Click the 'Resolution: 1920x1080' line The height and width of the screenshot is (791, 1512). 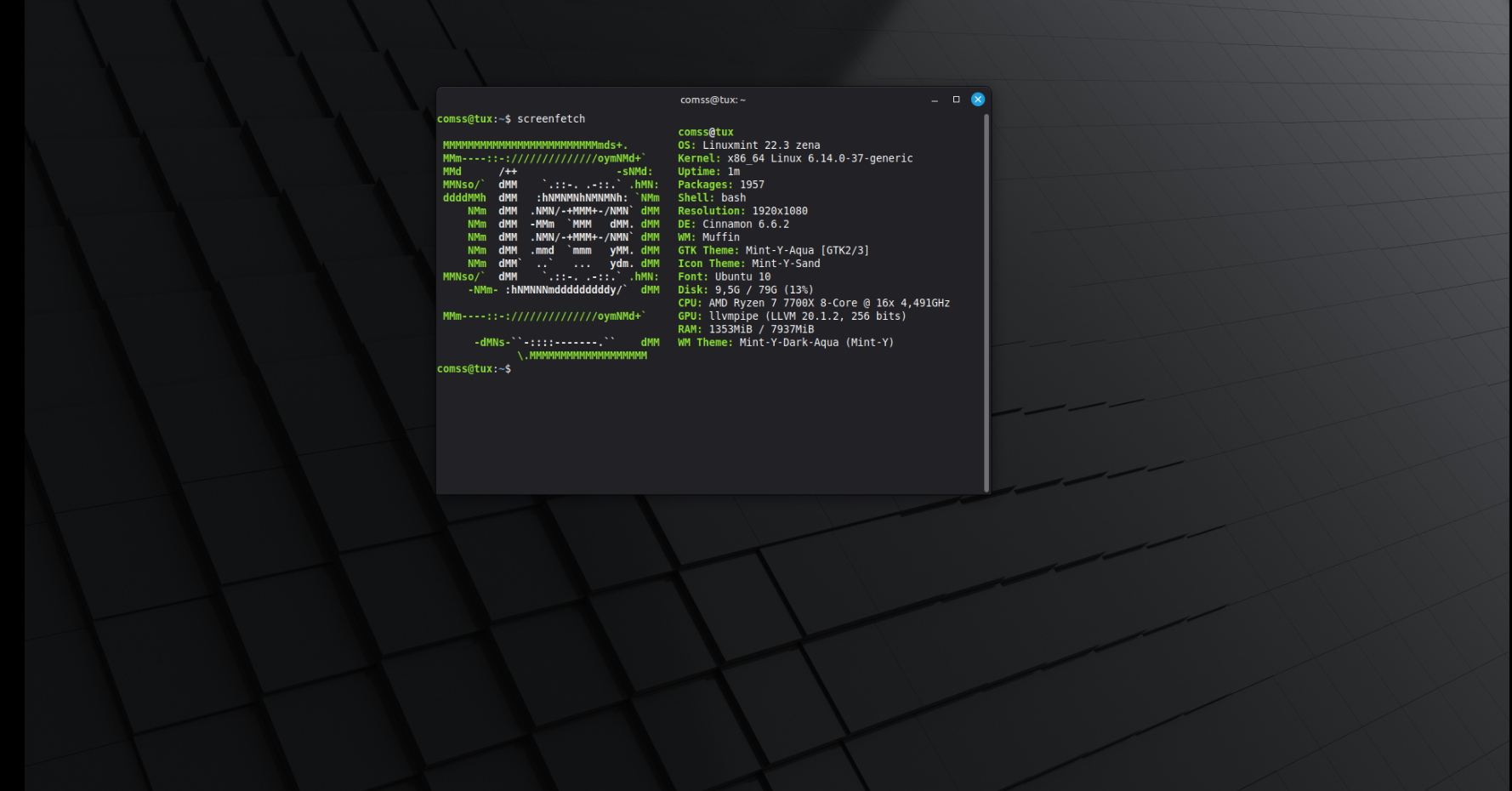click(x=742, y=211)
